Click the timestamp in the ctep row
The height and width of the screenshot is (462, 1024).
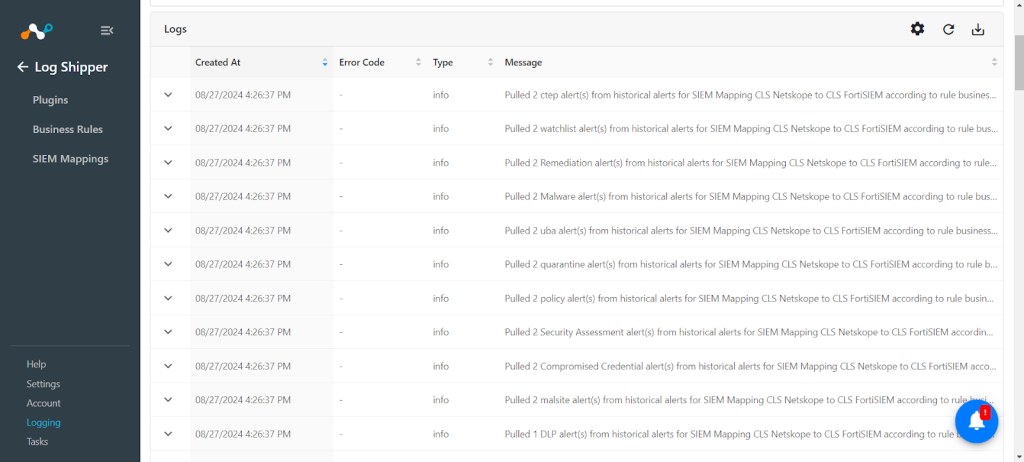(243, 95)
